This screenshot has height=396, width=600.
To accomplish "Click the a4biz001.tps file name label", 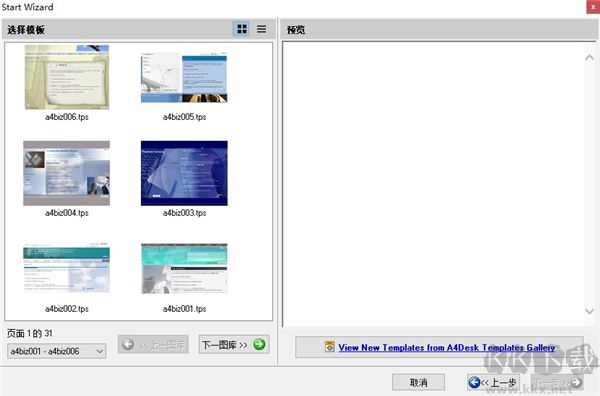I will pyautogui.click(x=184, y=309).
